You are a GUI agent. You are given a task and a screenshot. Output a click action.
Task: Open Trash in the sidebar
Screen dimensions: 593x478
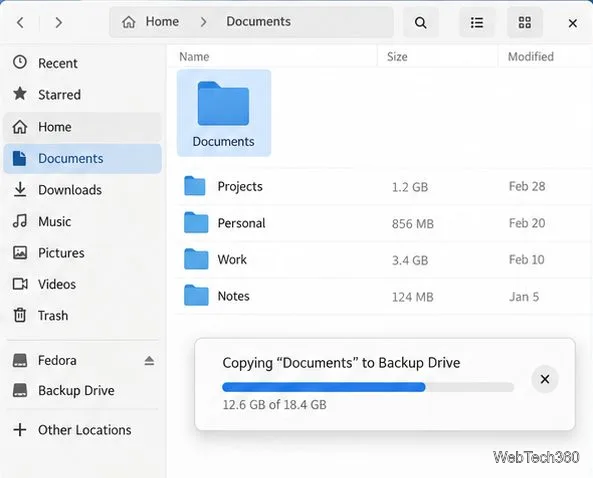(x=82, y=315)
